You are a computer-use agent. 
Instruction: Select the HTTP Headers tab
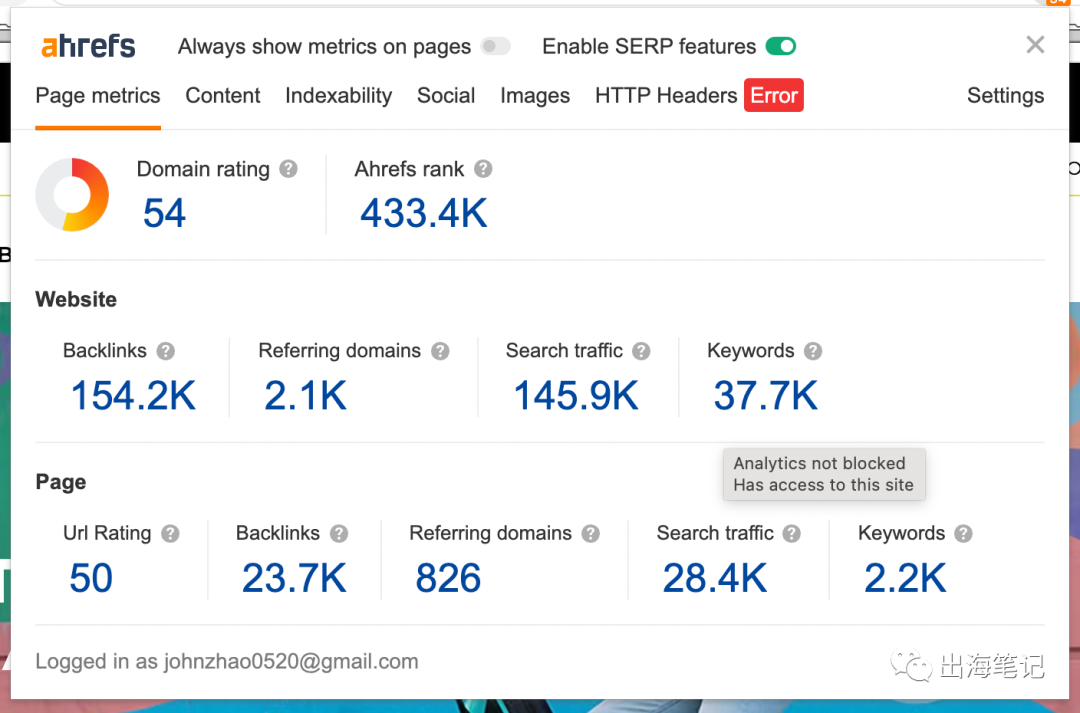(665, 96)
